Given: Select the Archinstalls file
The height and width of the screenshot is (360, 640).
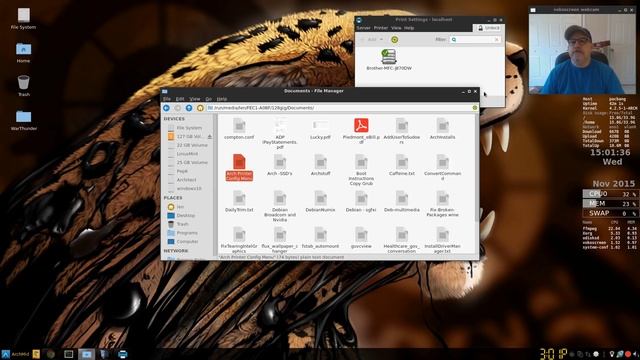Looking at the screenshot, I should 442,129.
